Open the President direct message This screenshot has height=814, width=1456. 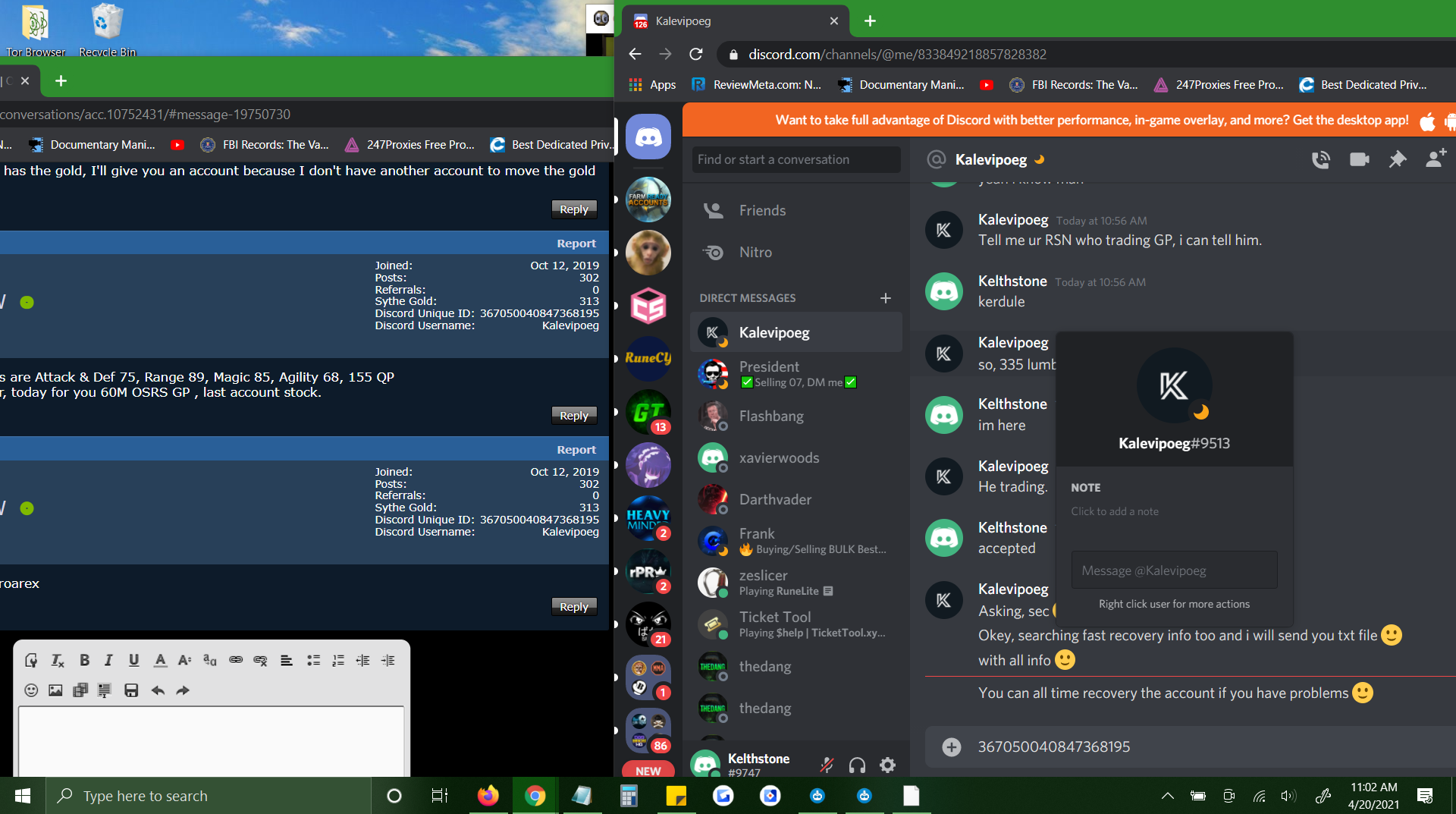(x=796, y=374)
